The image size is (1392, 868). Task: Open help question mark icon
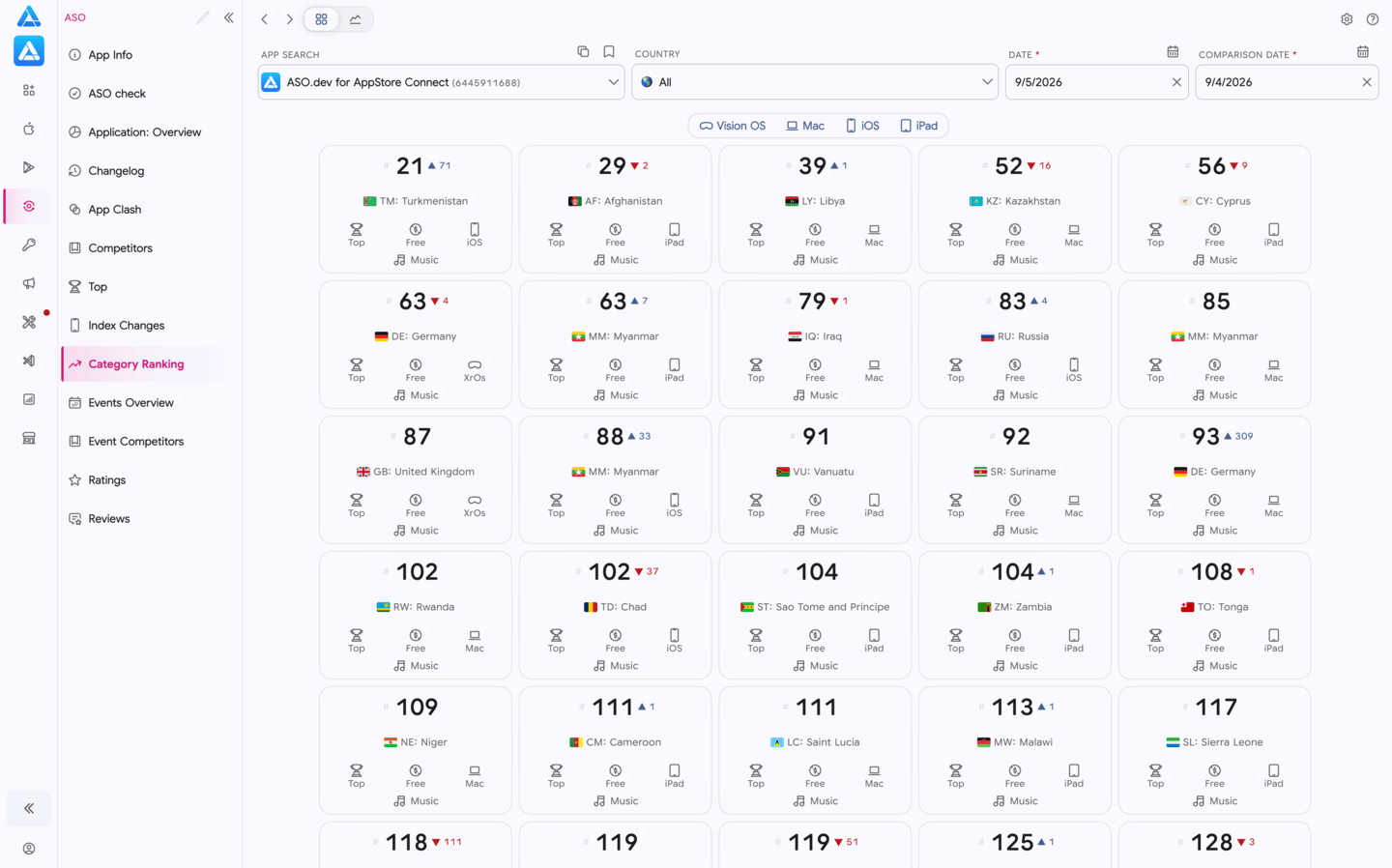point(1373,19)
